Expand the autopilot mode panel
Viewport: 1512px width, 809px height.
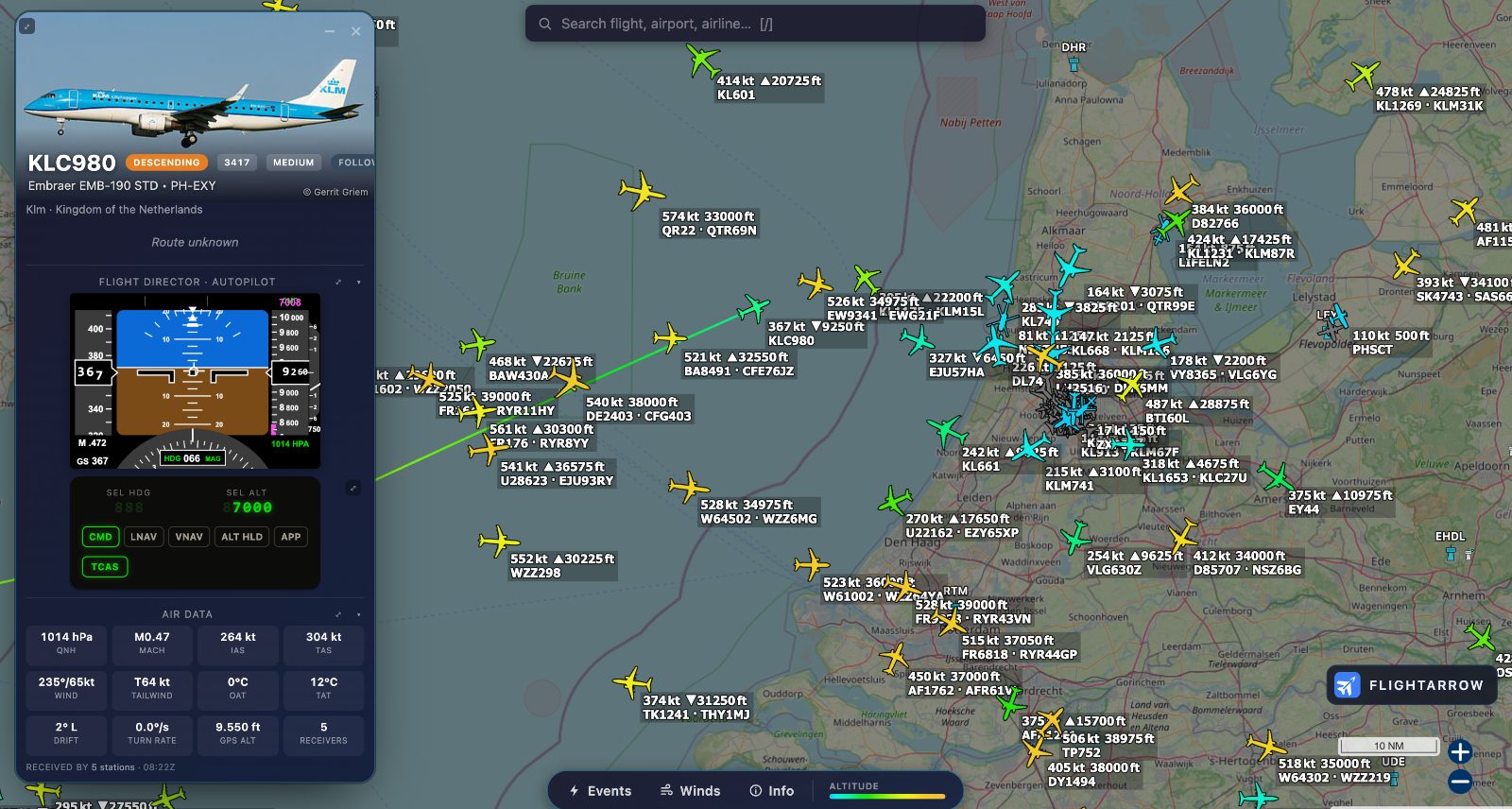[353, 488]
